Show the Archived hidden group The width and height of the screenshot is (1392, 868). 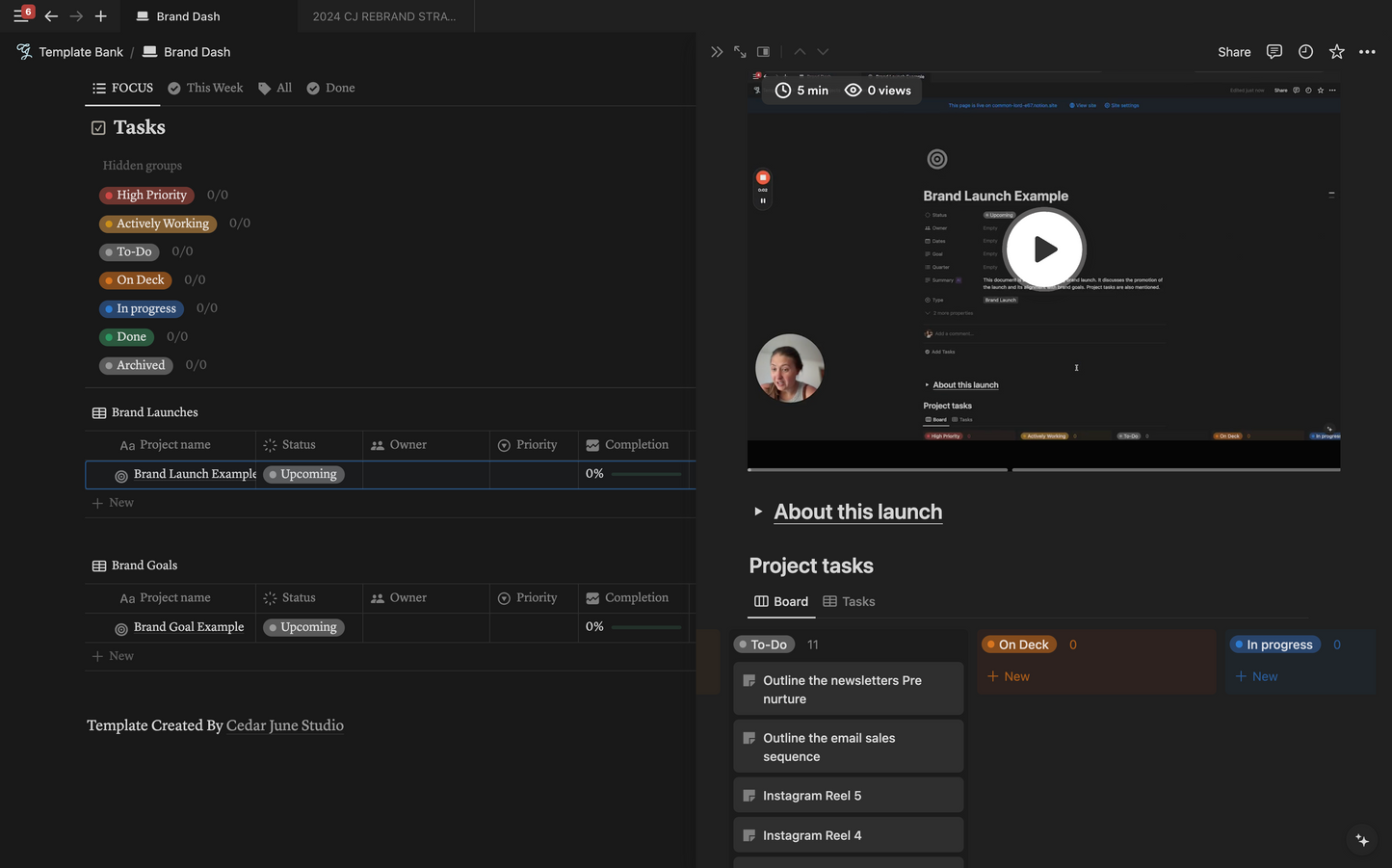click(x=136, y=365)
